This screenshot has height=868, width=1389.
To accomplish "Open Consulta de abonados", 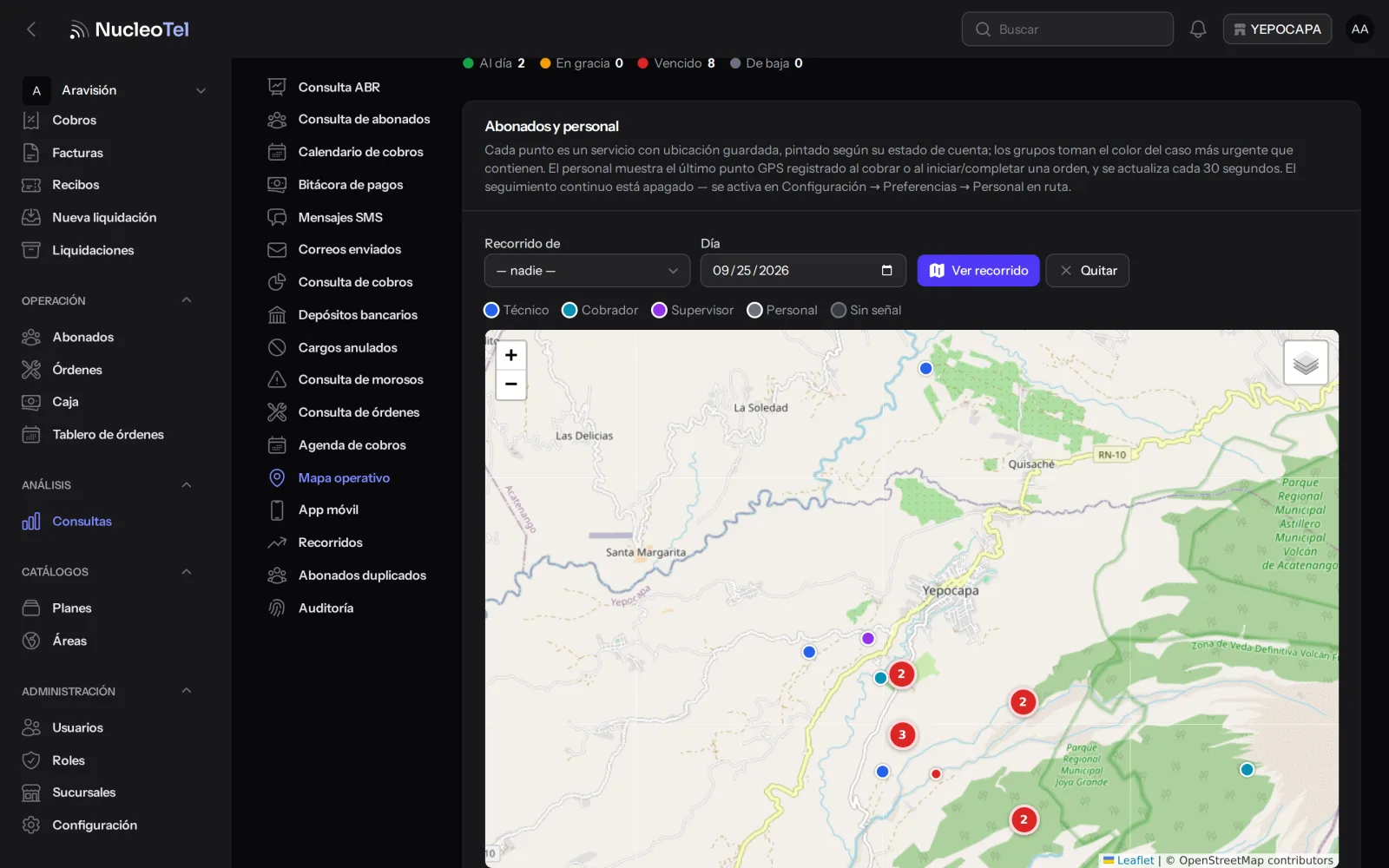I will coord(364,120).
